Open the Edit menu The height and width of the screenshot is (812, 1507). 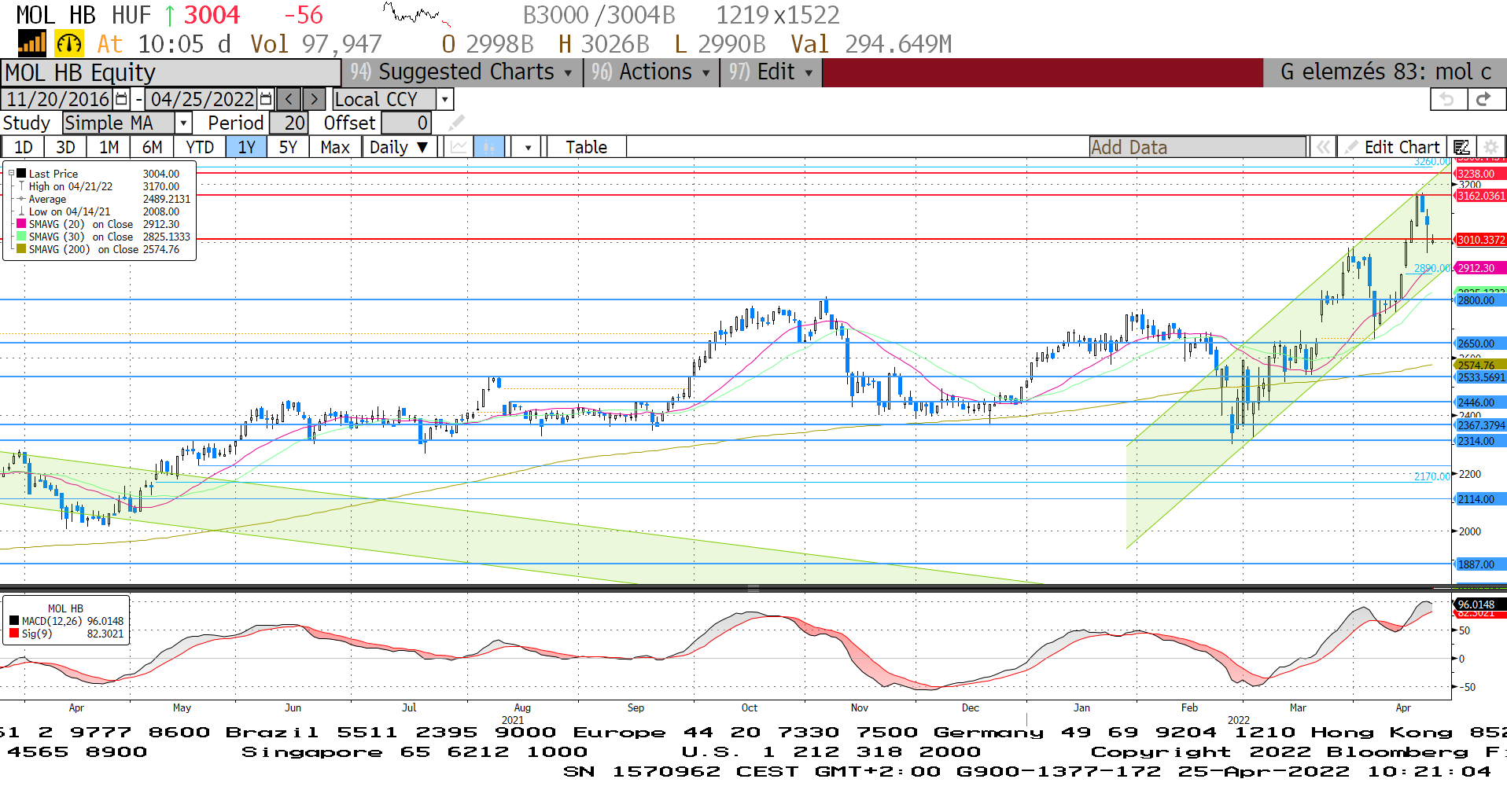point(770,72)
